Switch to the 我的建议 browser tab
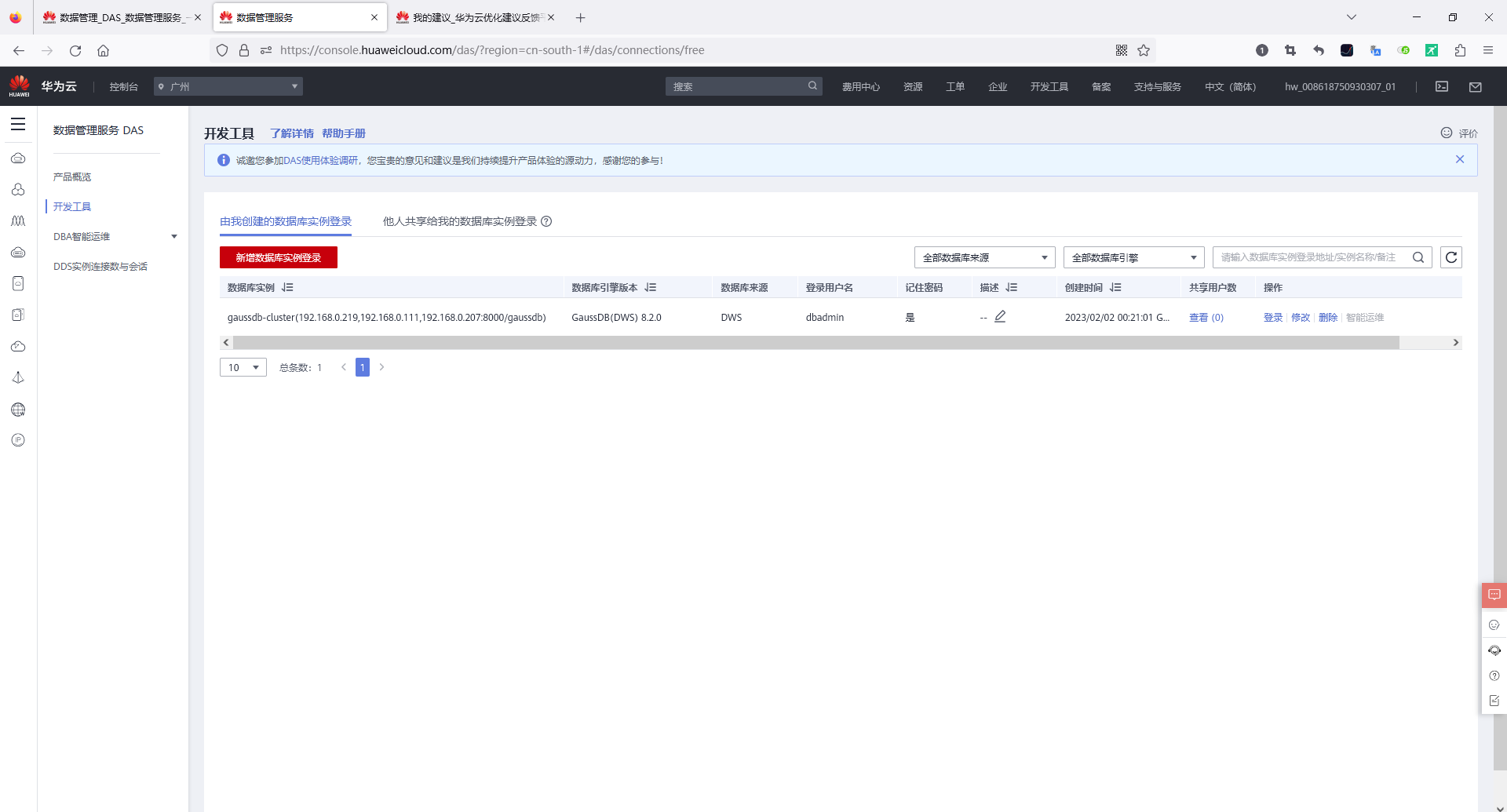Viewport: 1507px width, 812px height. (x=475, y=17)
